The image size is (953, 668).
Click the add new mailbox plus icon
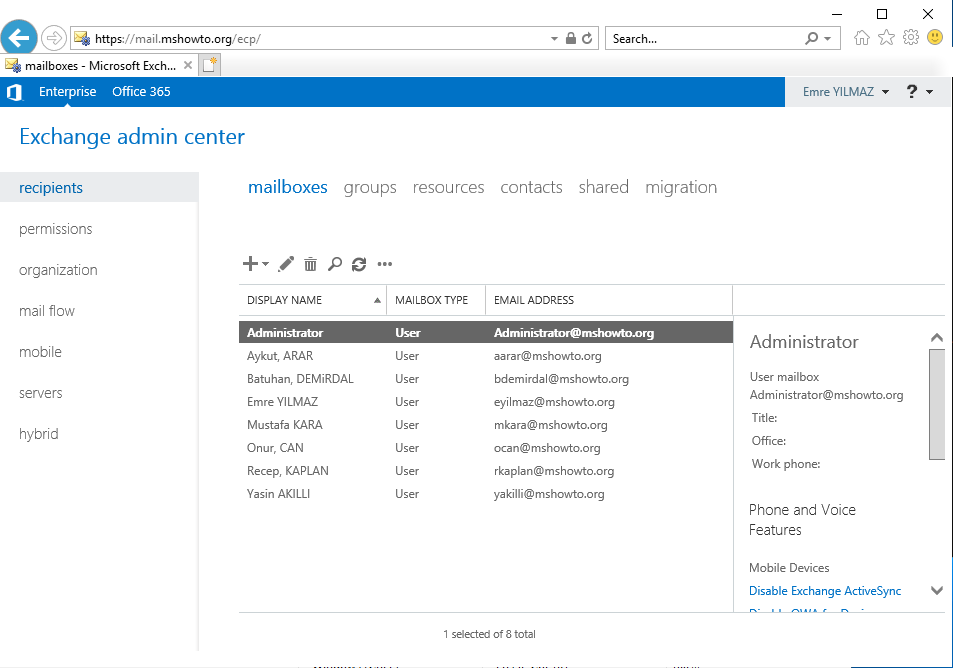point(250,264)
